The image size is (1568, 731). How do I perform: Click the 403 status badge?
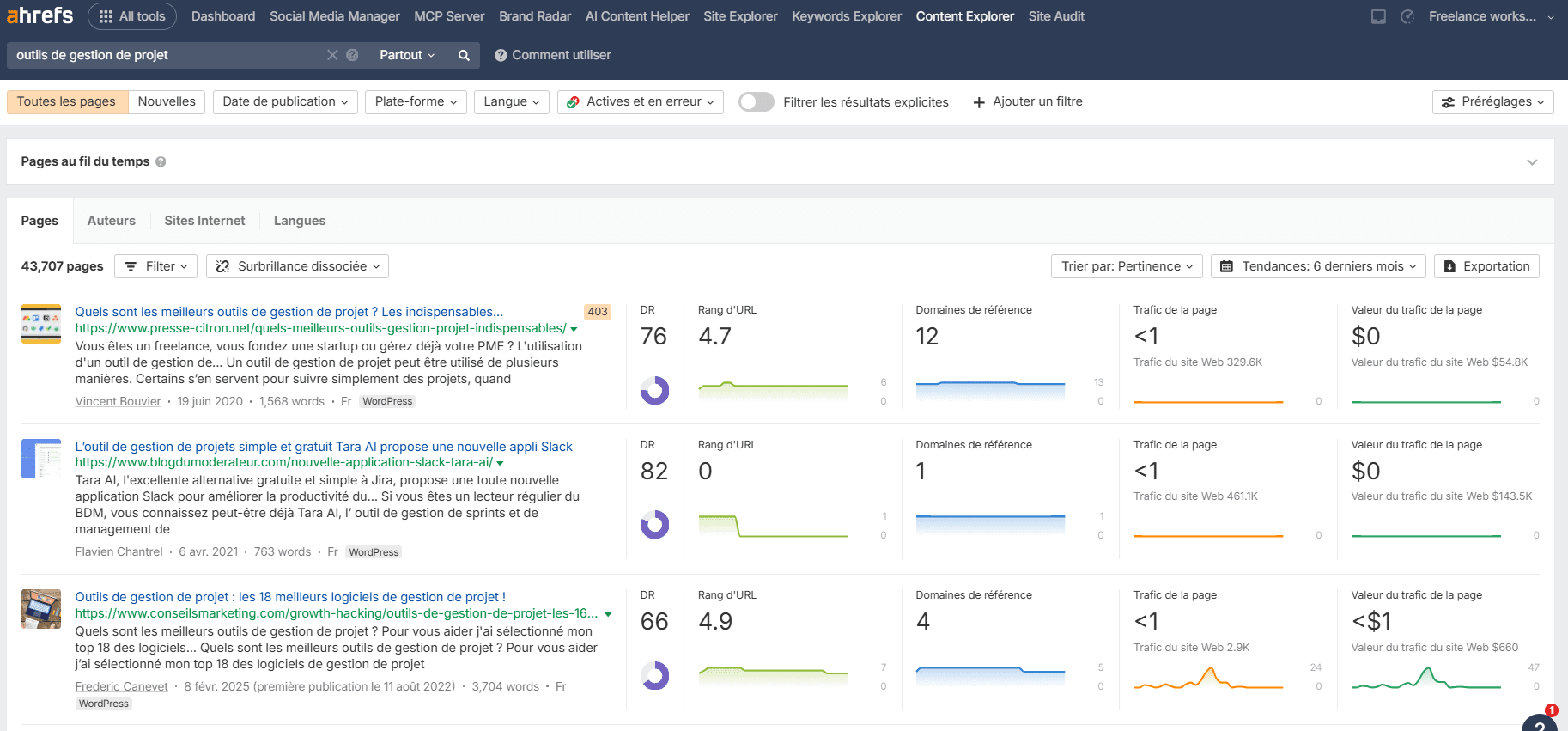(x=598, y=312)
